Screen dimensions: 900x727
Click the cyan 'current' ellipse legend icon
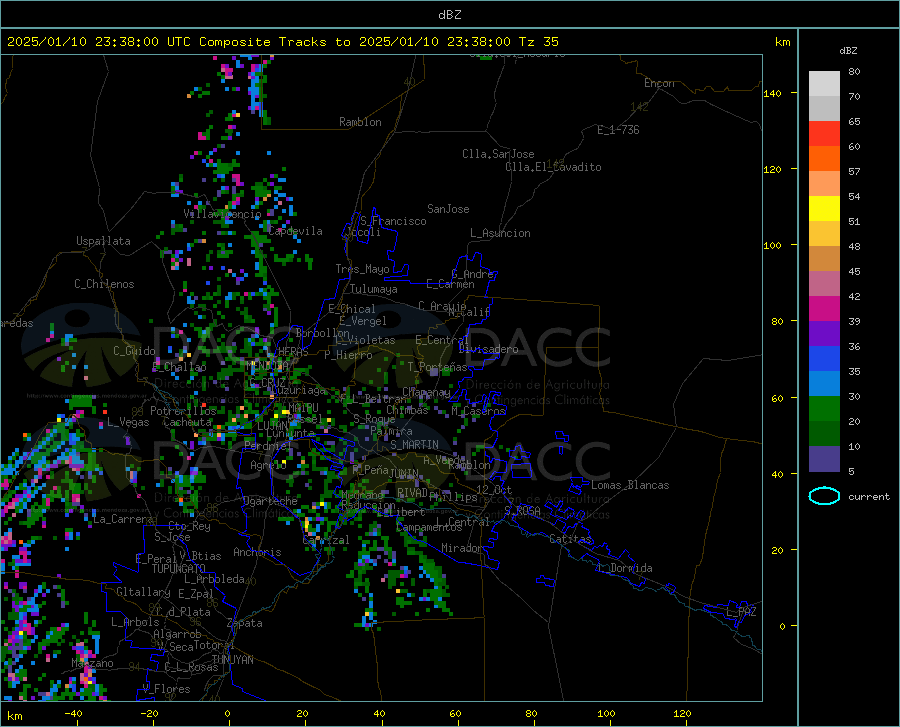pos(824,496)
